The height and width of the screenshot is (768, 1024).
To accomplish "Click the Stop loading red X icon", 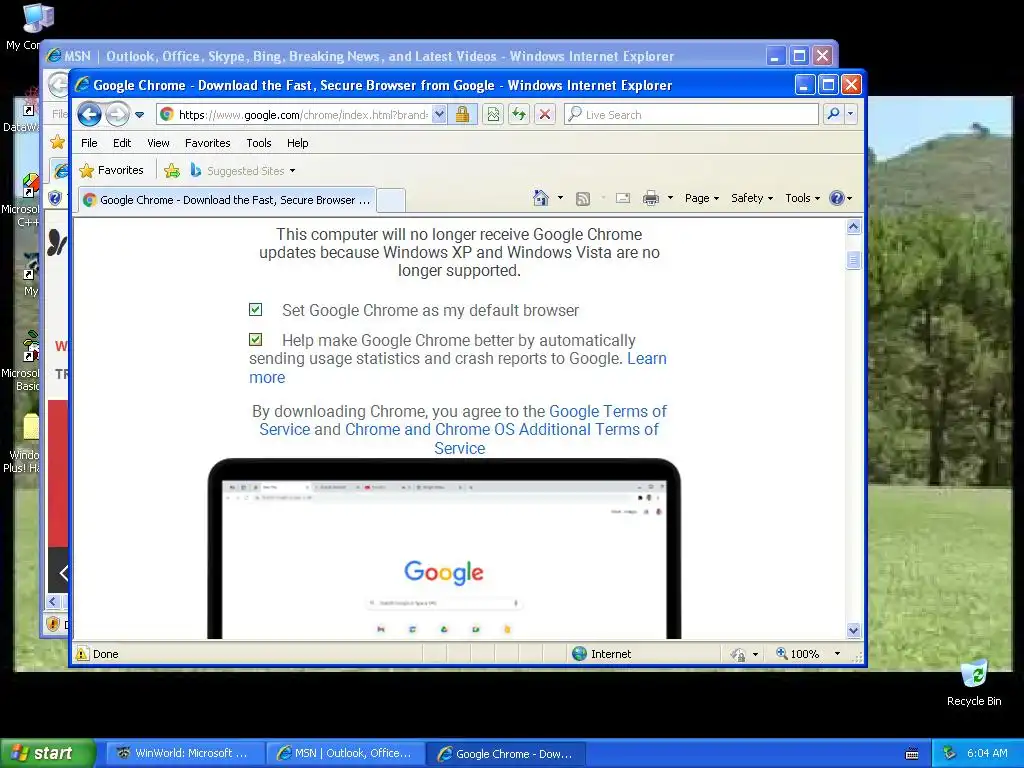I will tap(545, 114).
